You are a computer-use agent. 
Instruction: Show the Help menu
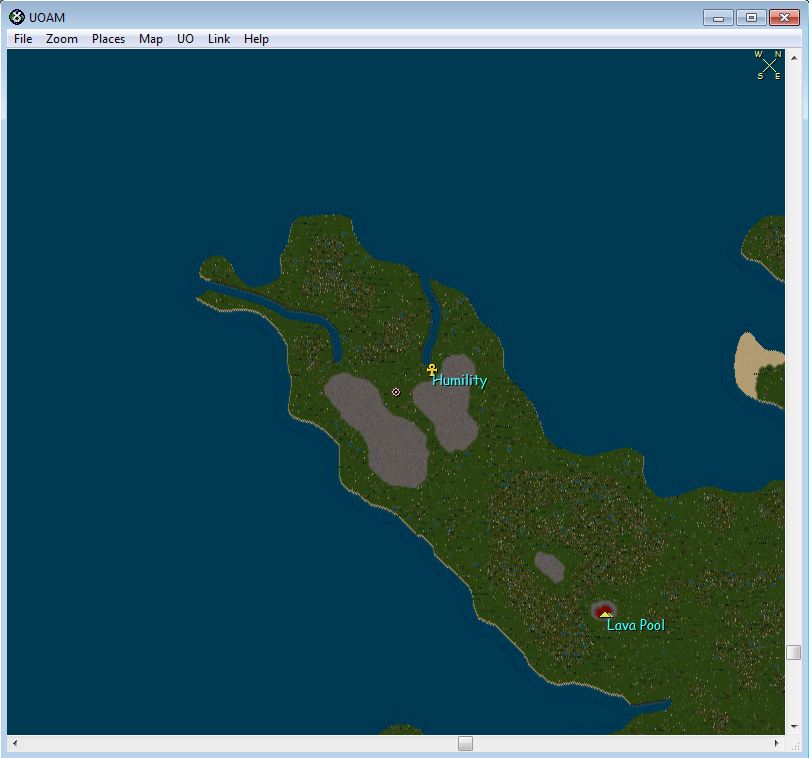click(256, 39)
